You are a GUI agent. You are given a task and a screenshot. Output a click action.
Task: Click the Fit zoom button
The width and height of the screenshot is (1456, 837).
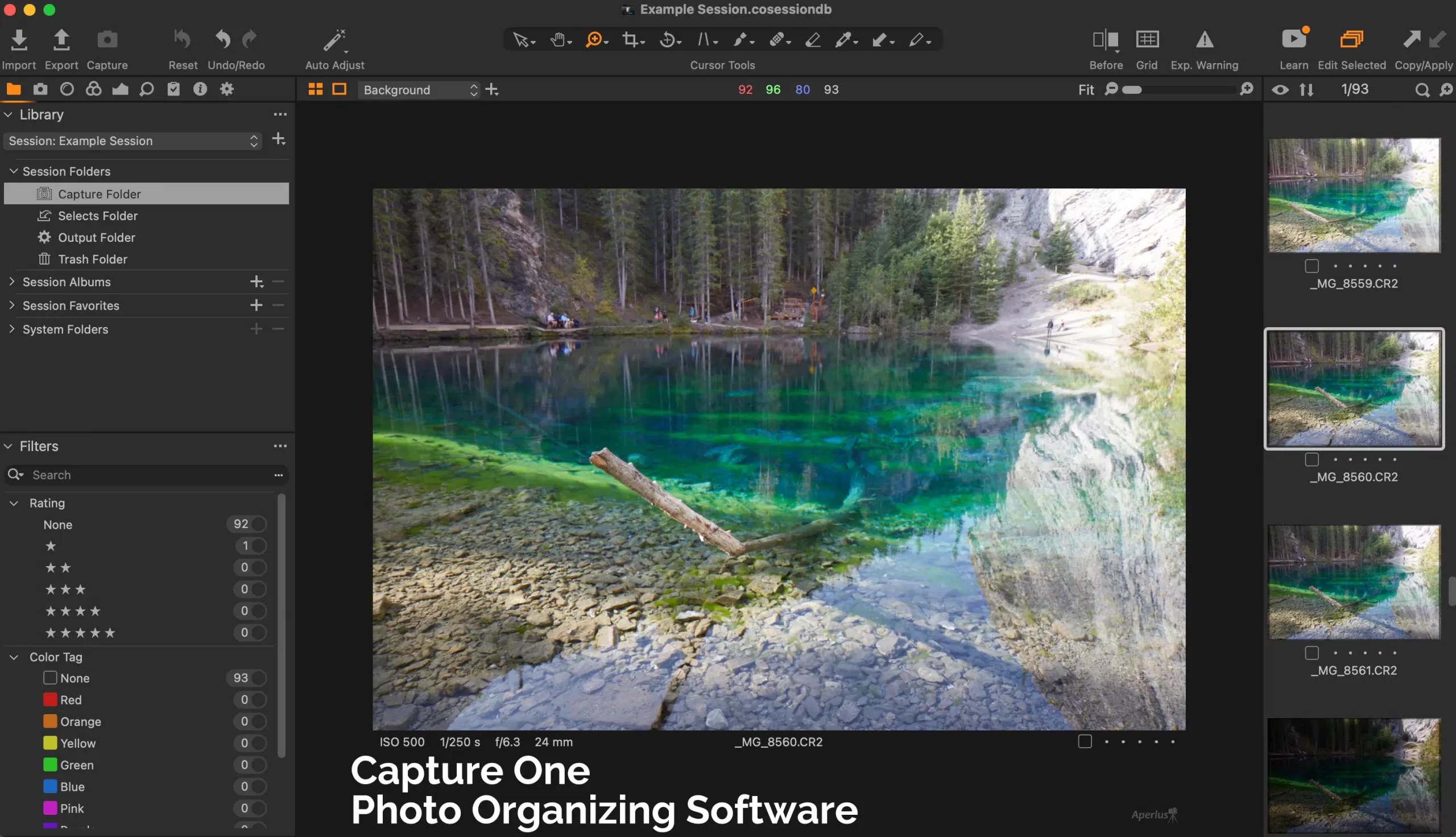tap(1085, 90)
